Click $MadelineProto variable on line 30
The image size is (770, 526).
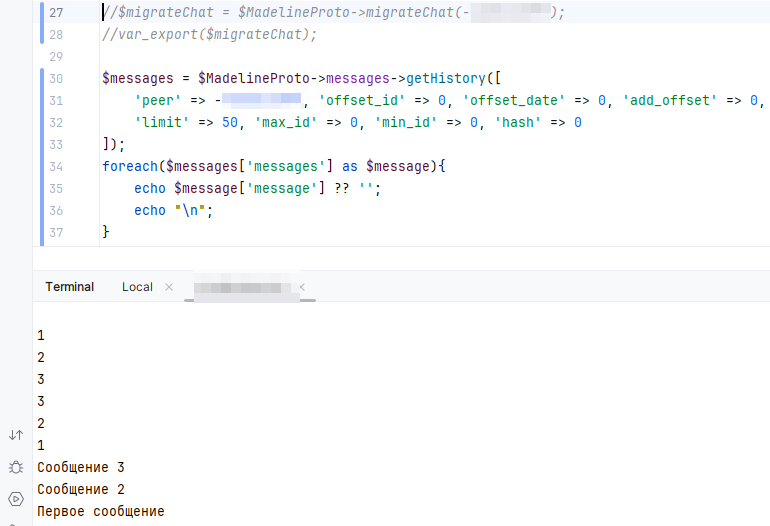click(x=254, y=79)
